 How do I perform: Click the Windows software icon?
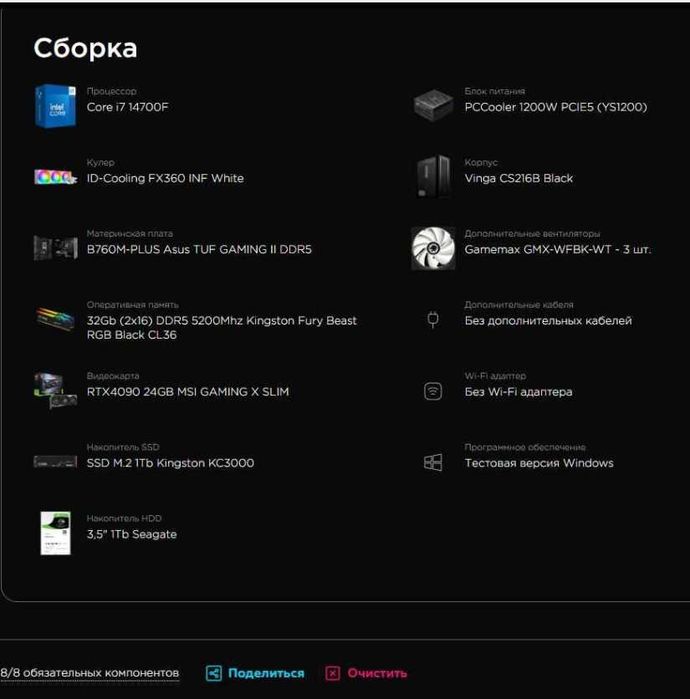tap(433, 462)
